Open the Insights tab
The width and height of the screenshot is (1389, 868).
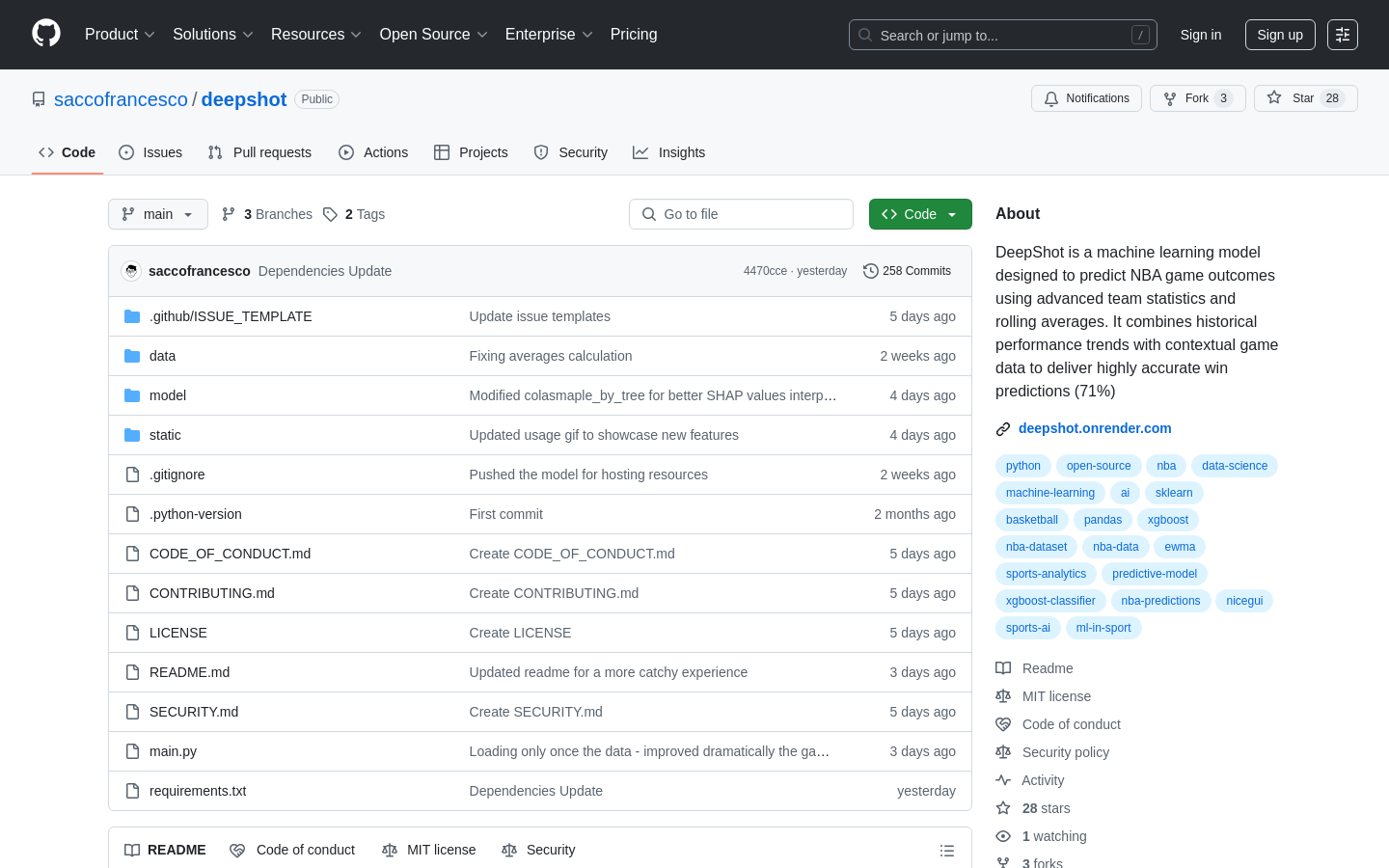click(x=669, y=152)
